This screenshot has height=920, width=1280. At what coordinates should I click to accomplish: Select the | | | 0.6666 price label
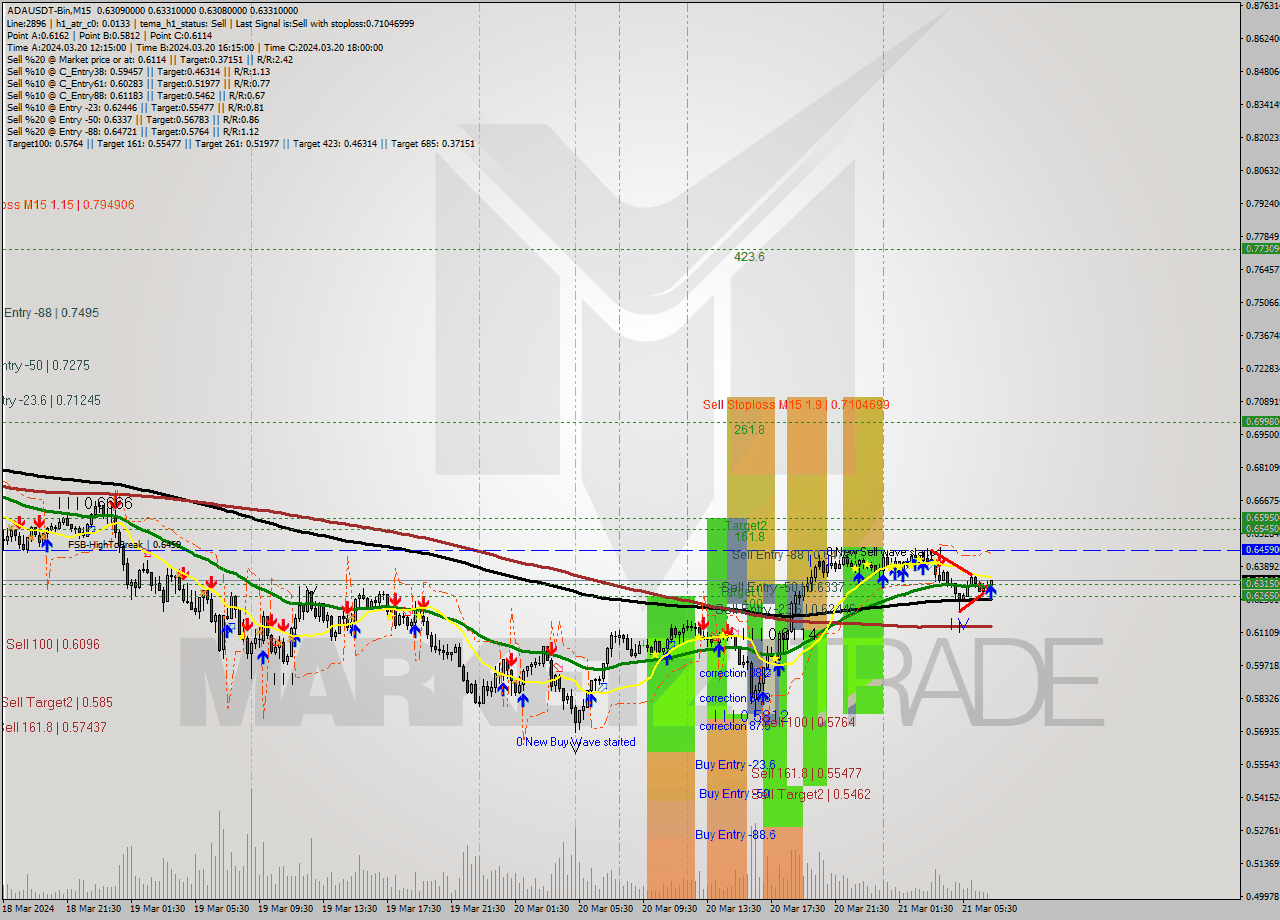click(x=95, y=503)
